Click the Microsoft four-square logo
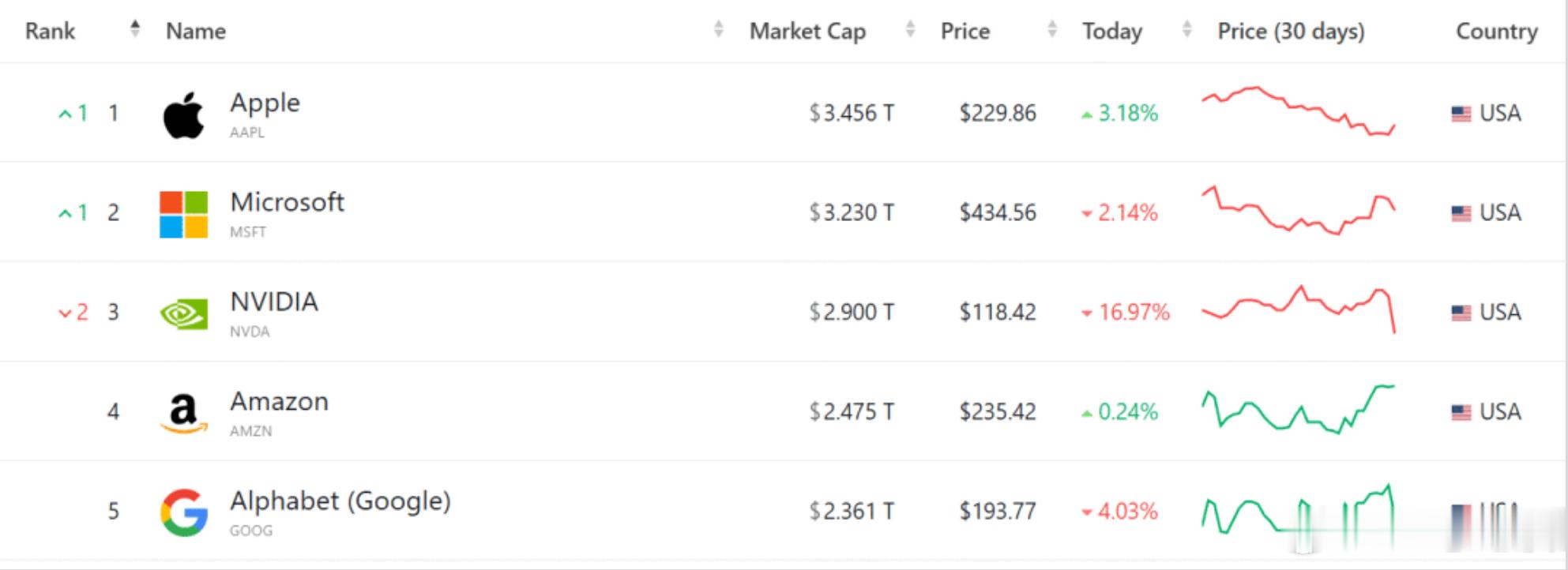Viewport: 1568px width, 570px height. coord(183,214)
